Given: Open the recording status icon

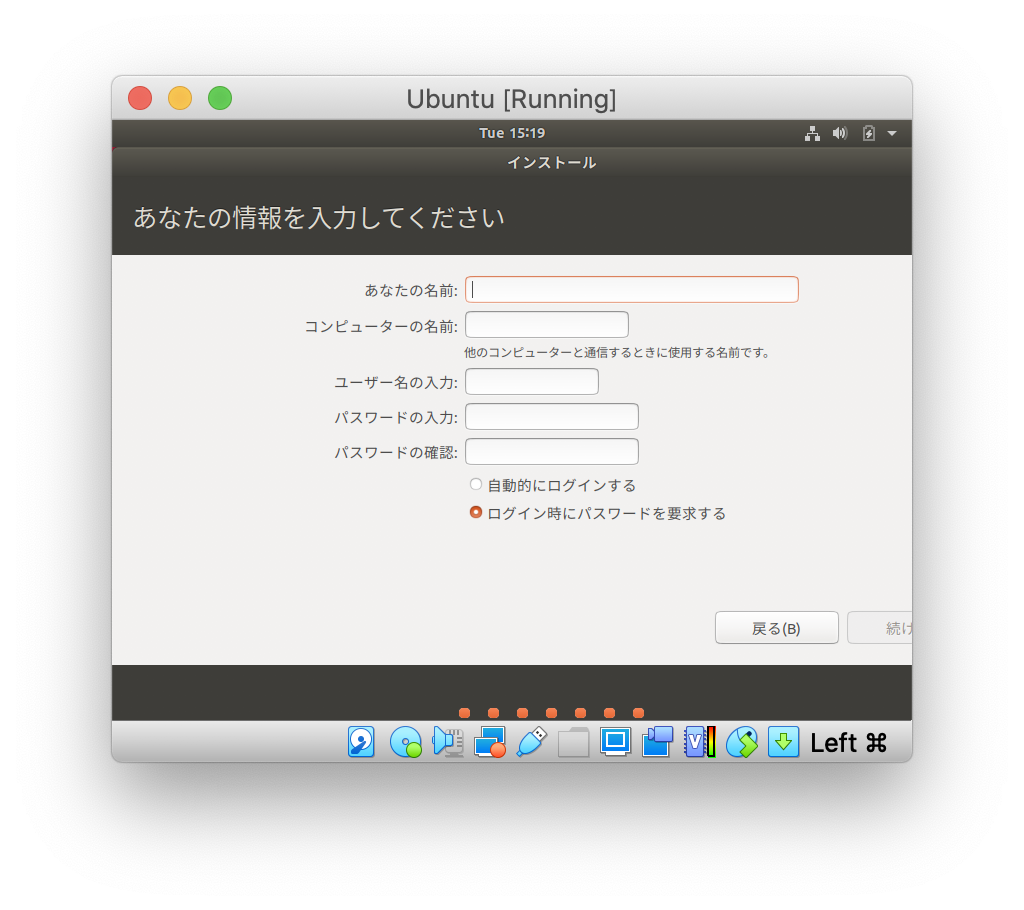Looking at the screenshot, I should (x=658, y=742).
